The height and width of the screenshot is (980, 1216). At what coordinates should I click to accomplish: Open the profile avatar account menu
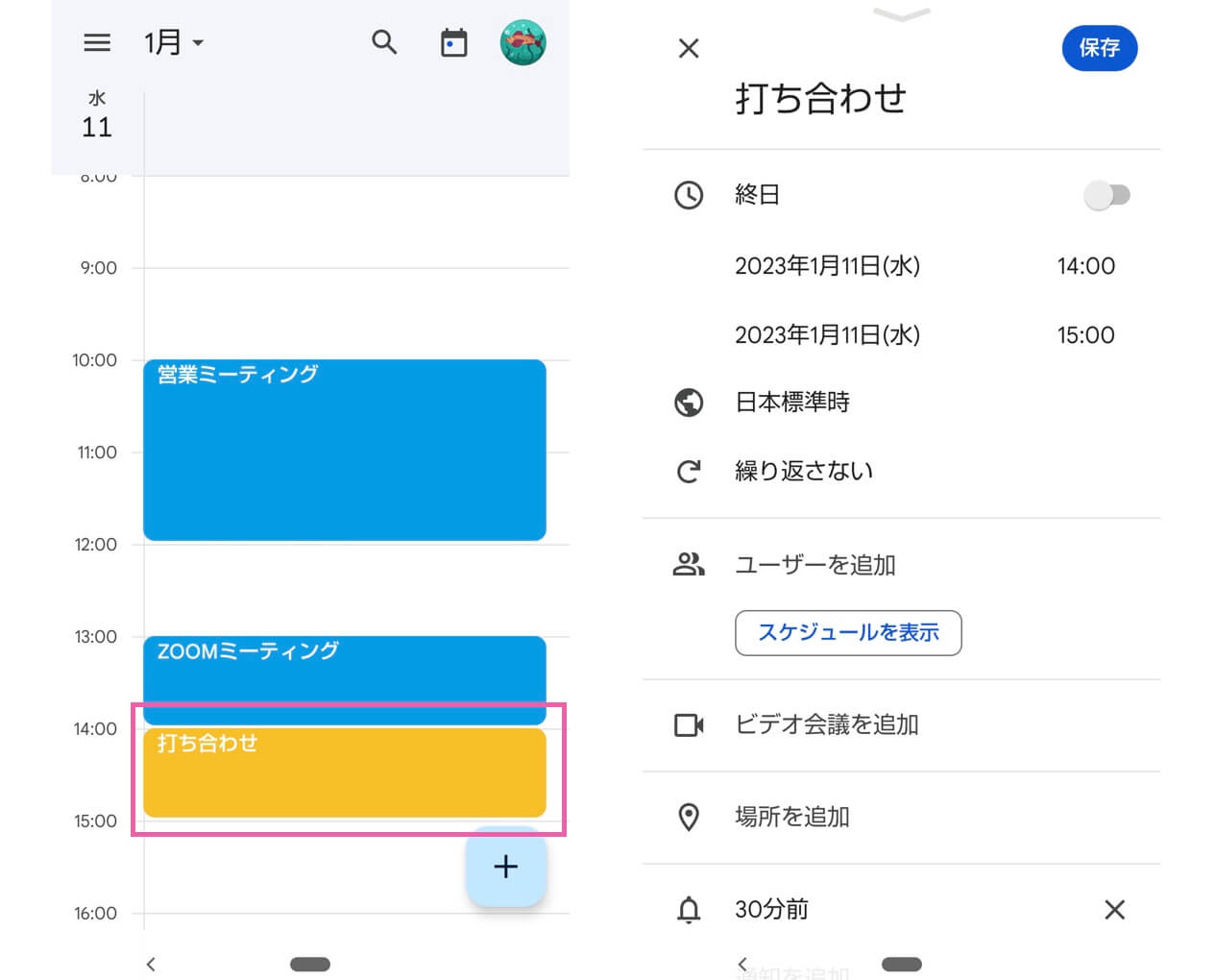click(x=523, y=42)
